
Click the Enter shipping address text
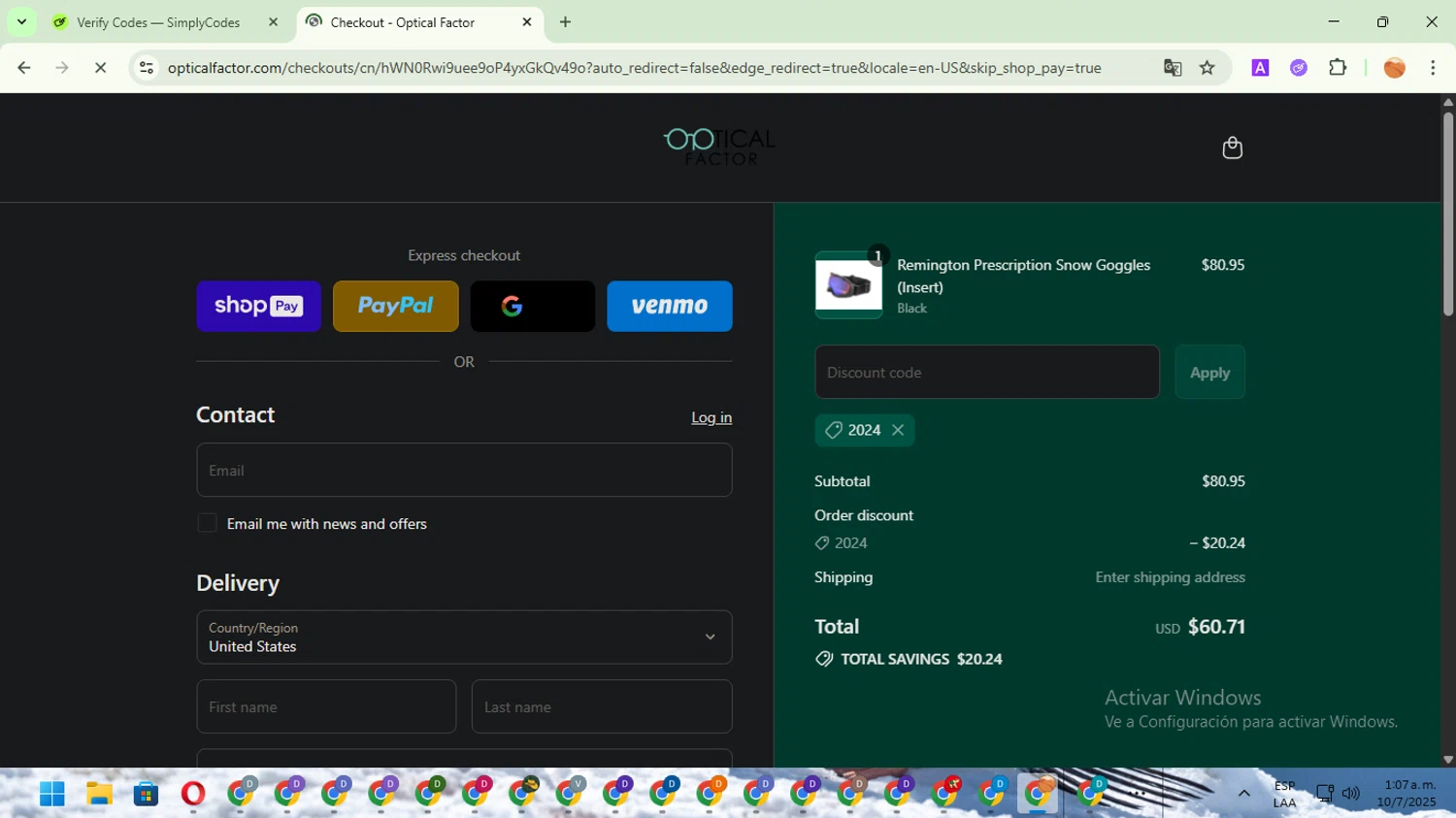[1170, 577]
